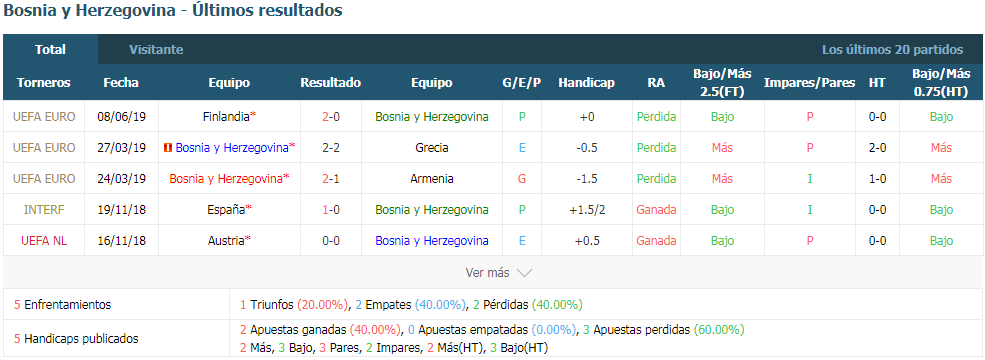Click the Ver más link
This screenshot has width=985, height=360.
coord(487,273)
